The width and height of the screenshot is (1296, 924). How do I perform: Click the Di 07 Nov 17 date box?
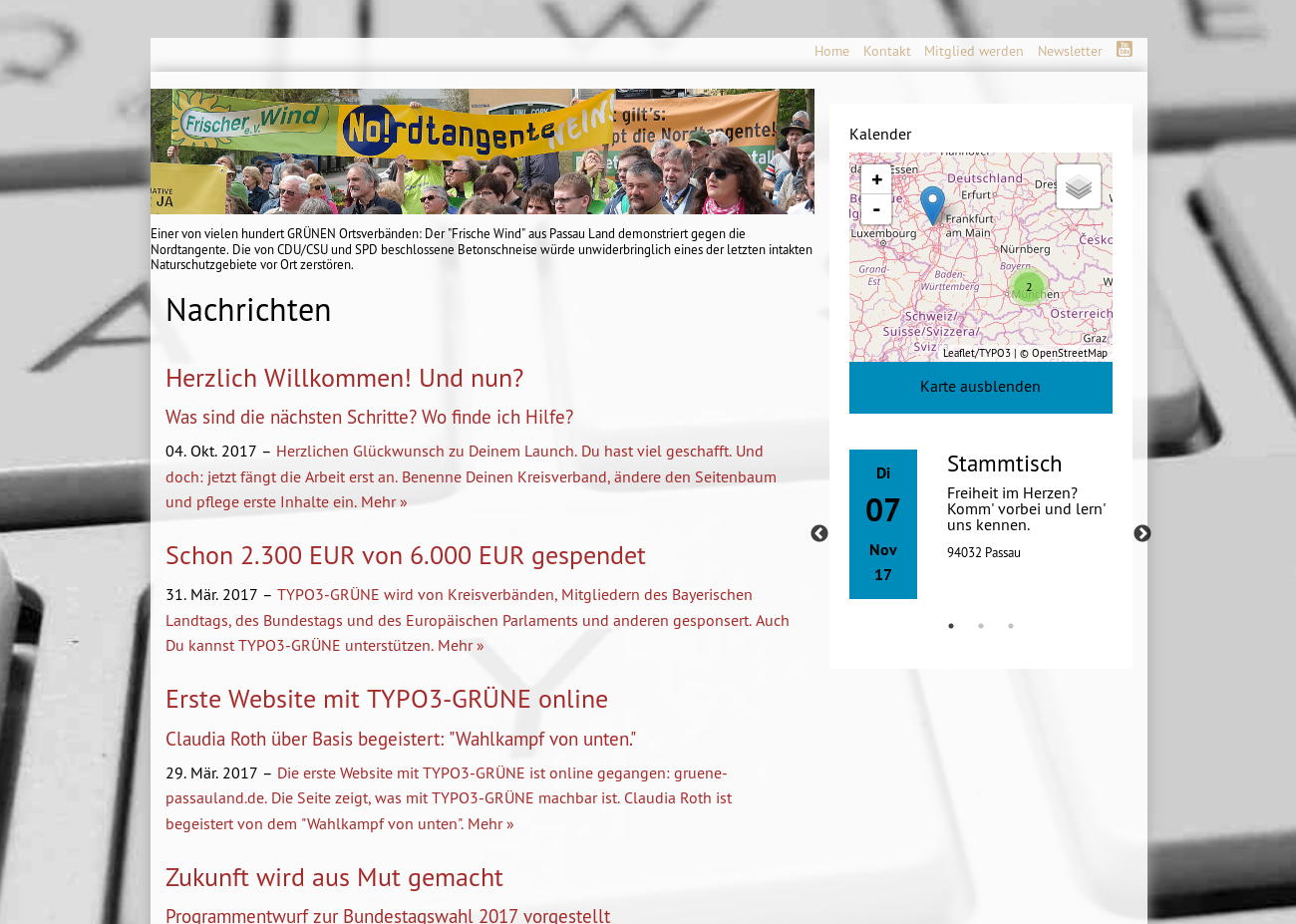(883, 524)
